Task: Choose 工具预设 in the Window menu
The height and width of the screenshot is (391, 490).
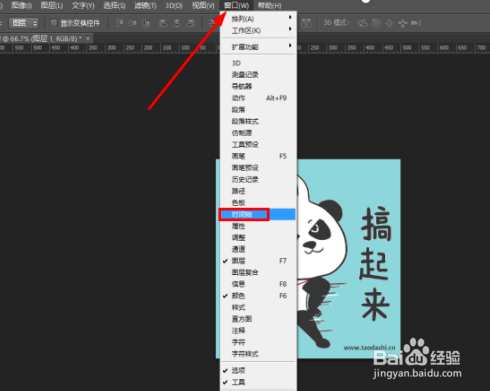Action: pos(258,145)
